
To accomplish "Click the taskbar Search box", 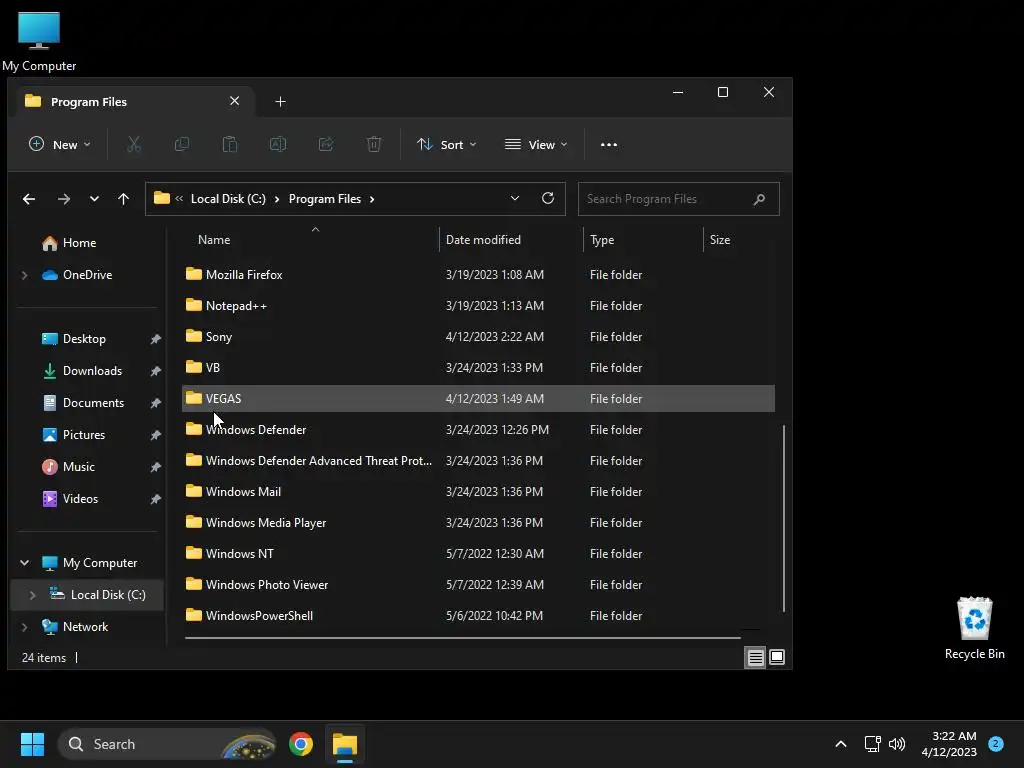I will 167,744.
